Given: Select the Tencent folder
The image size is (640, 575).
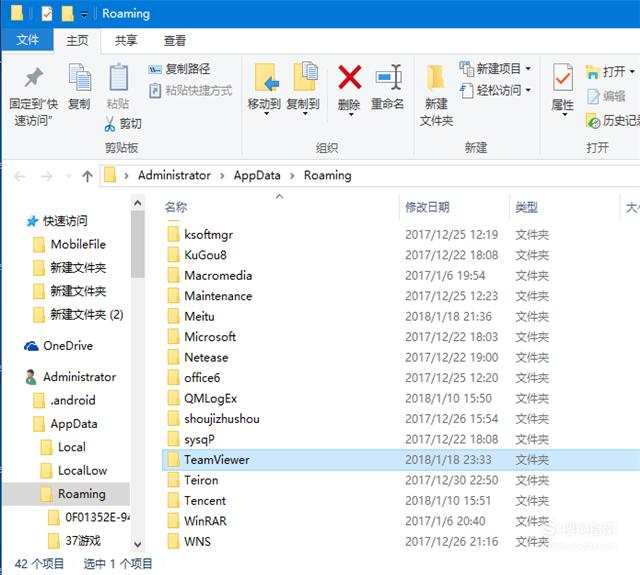Looking at the screenshot, I should [197, 501].
